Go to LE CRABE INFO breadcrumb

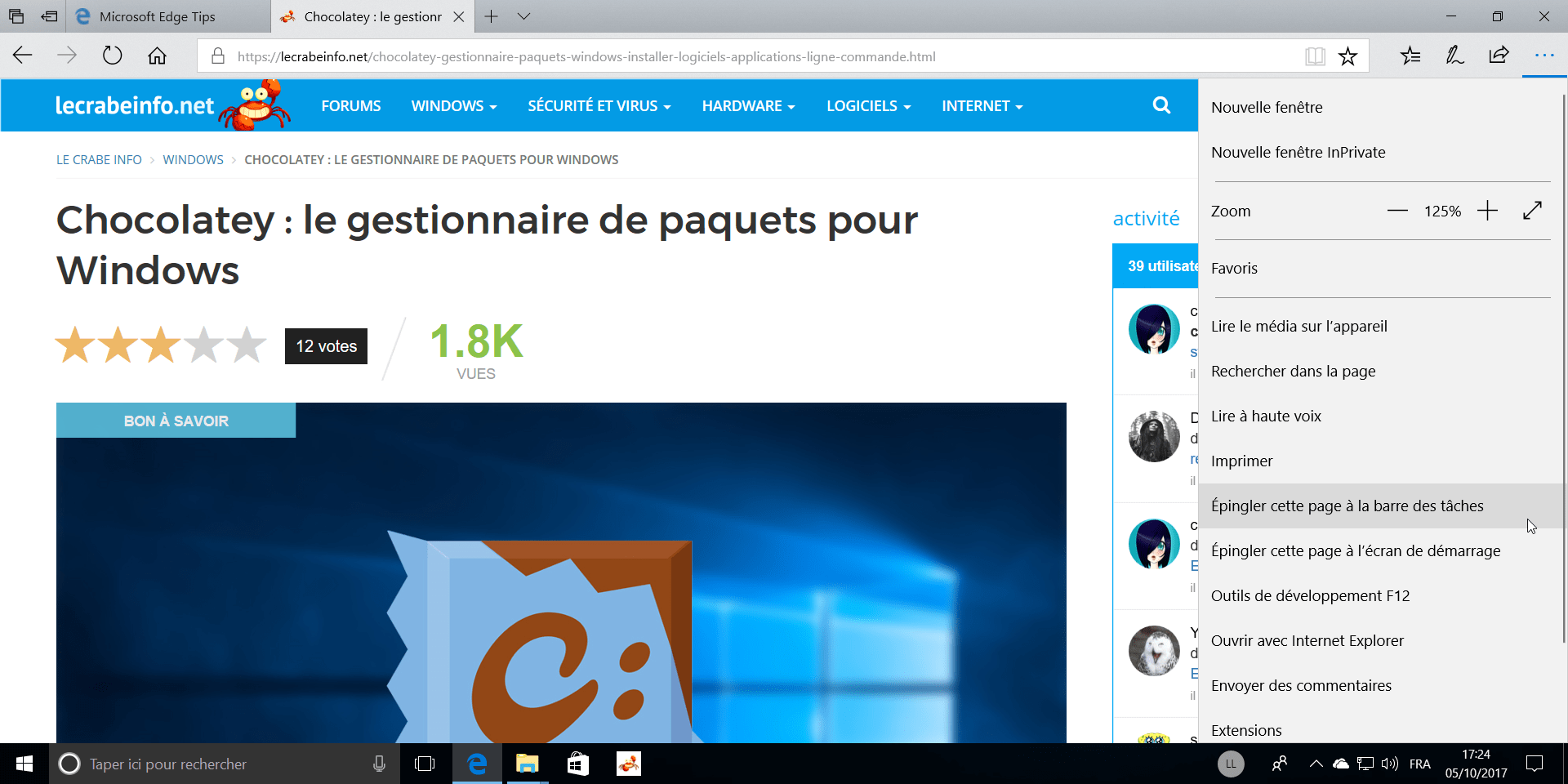point(99,160)
